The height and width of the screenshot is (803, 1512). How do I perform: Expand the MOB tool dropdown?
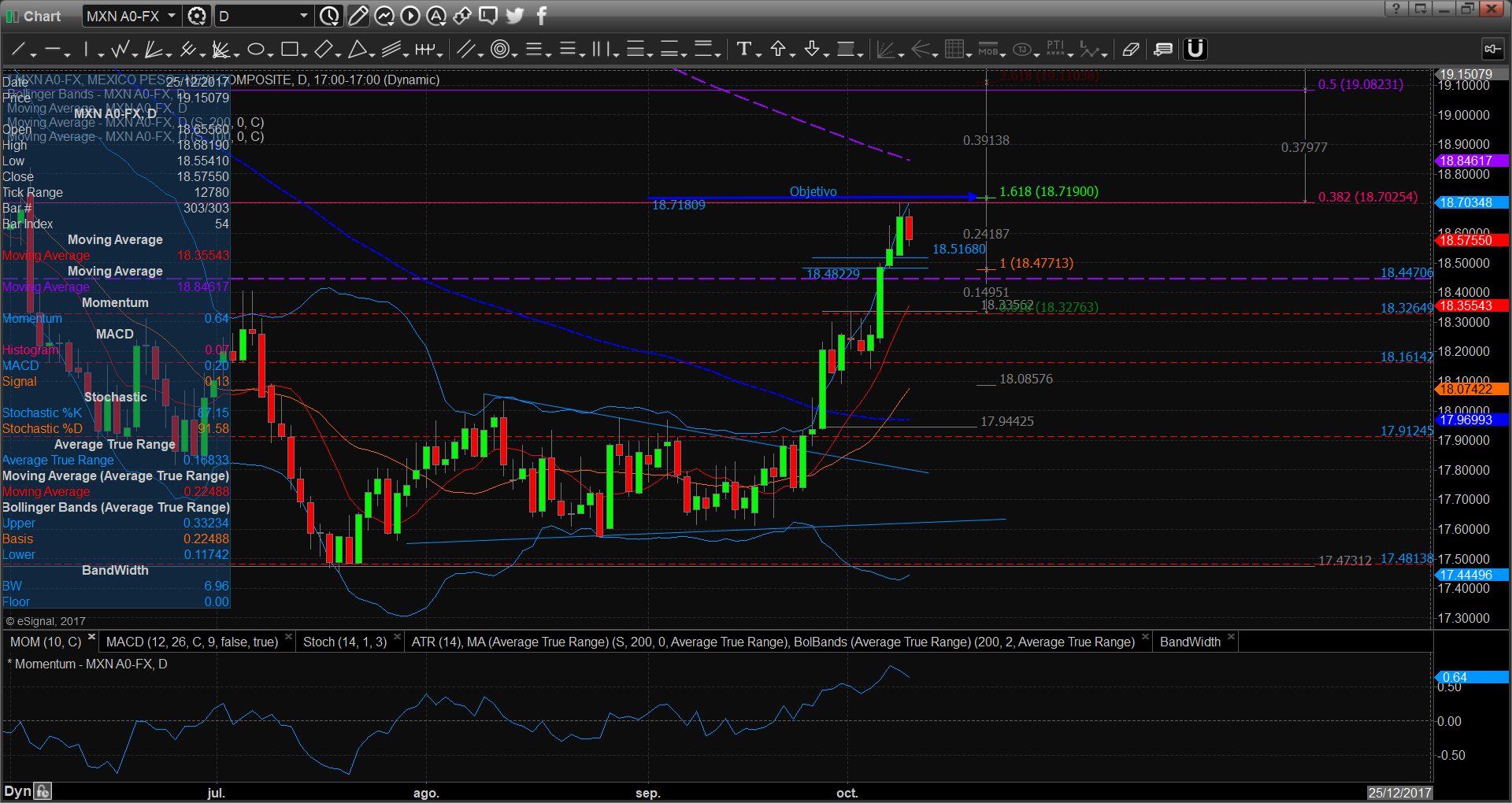1003,54
